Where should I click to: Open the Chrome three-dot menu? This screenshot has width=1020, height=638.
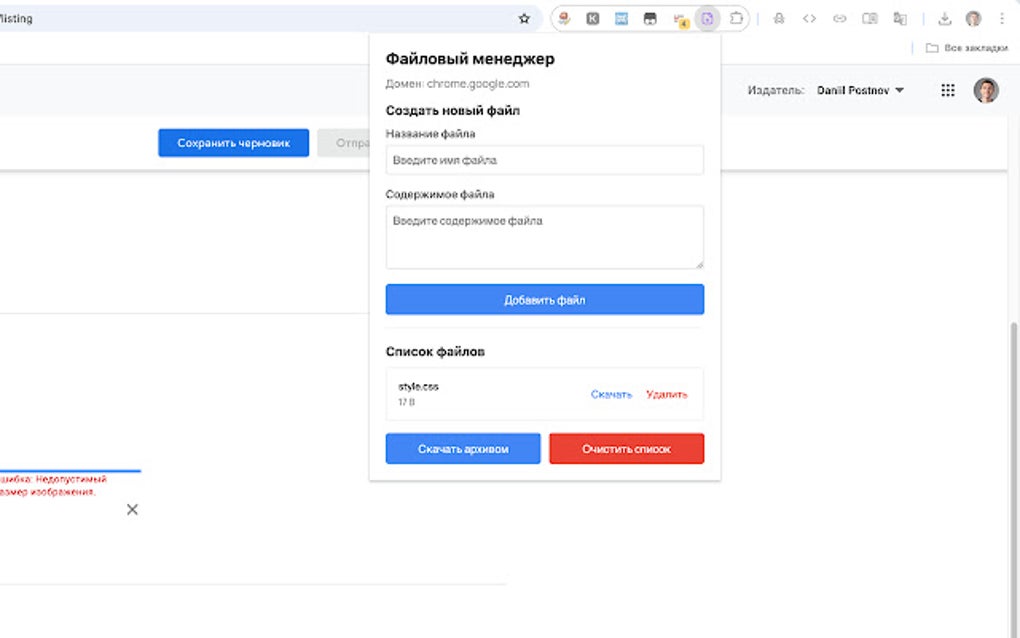1001,17
